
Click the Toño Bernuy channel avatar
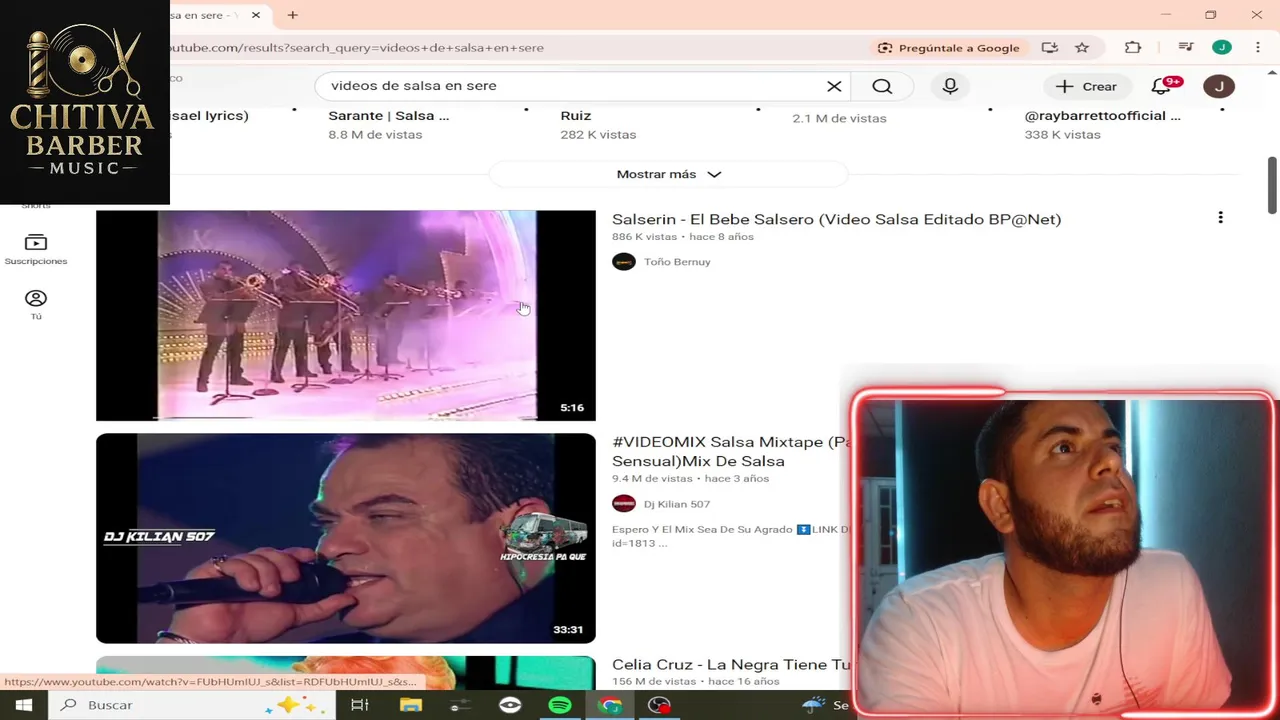(624, 262)
